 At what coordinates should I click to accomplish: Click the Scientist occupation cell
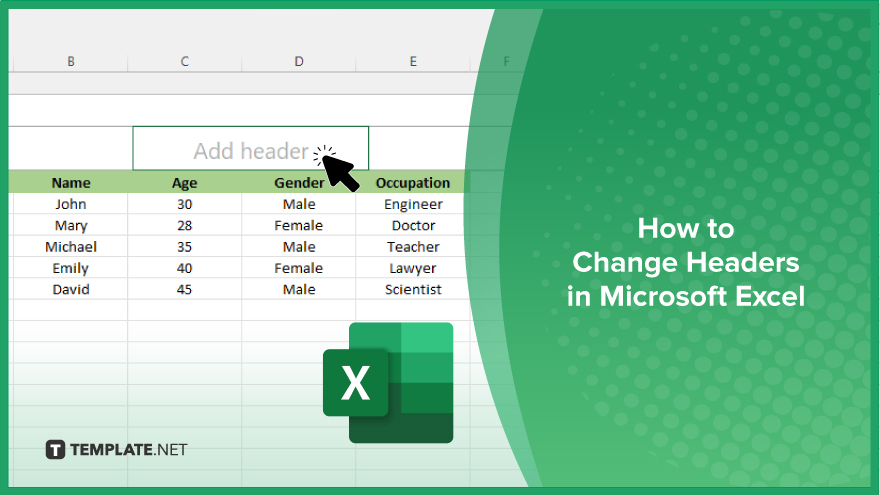[x=413, y=289]
